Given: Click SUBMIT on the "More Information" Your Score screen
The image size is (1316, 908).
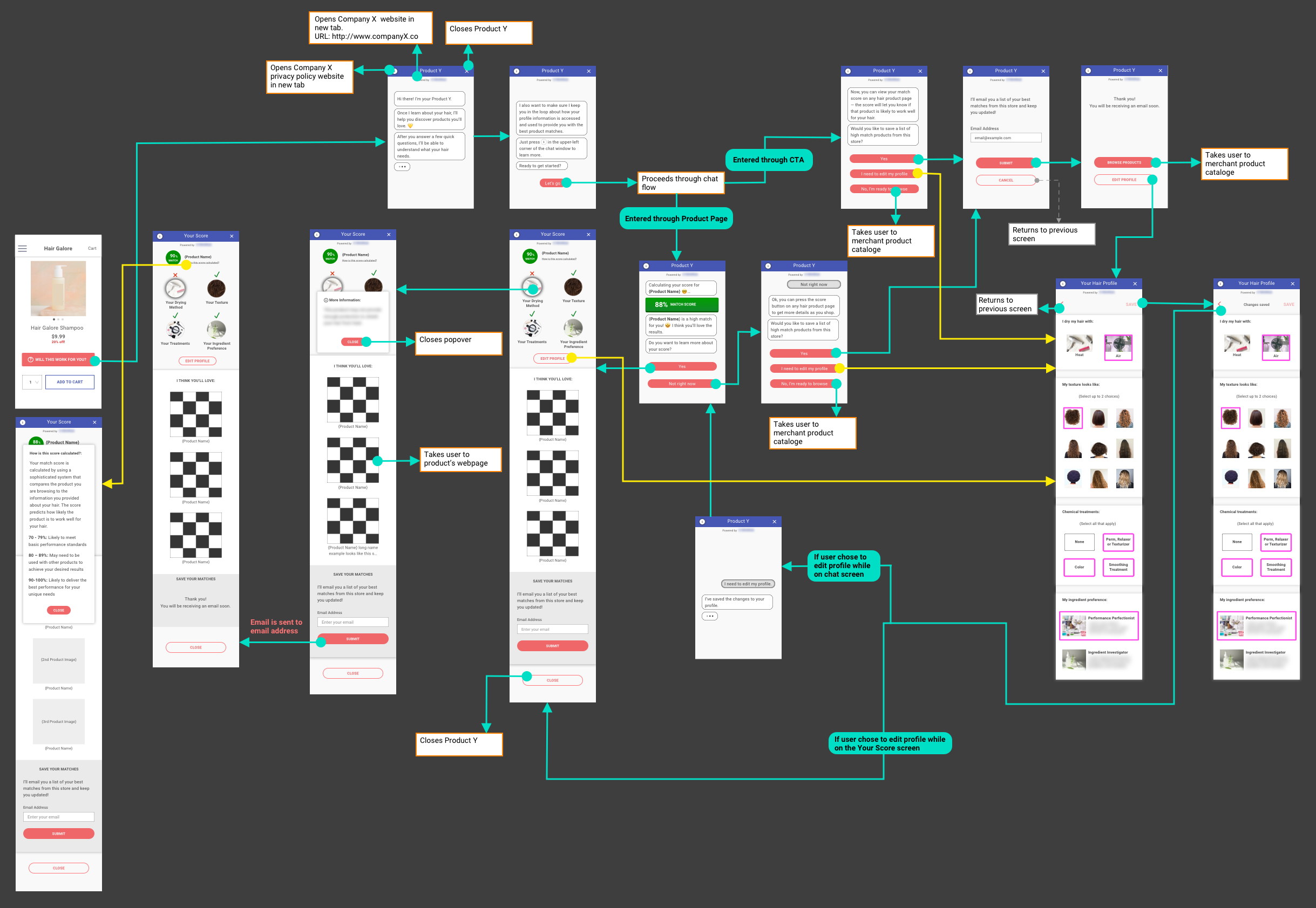Looking at the screenshot, I should [353, 639].
